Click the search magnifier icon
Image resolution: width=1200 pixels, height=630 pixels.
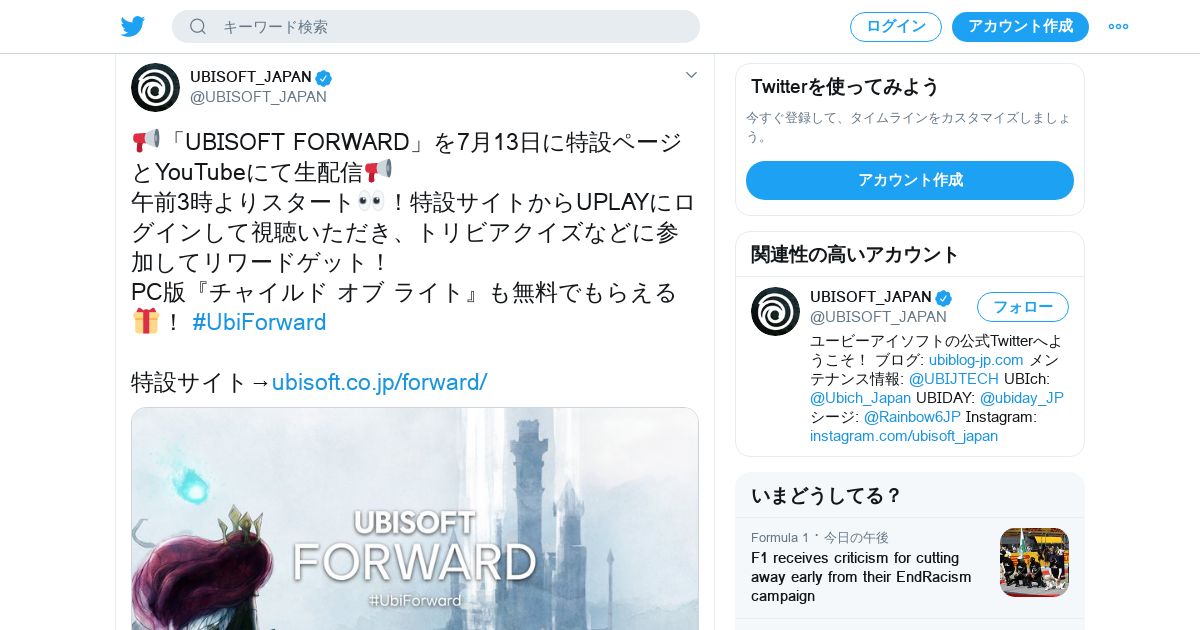click(198, 26)
